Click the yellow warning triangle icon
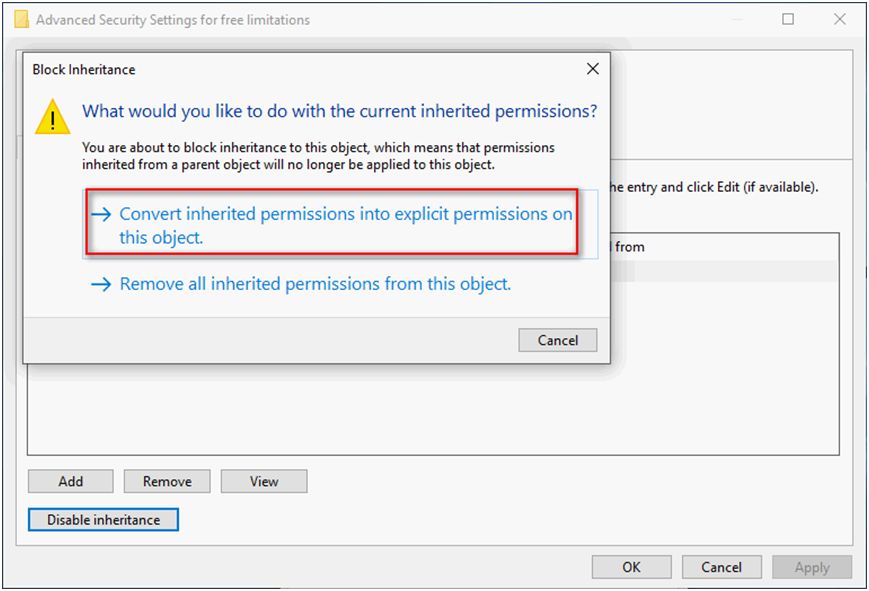This screenshot has width=869, height=591. (x=52, y=118)
